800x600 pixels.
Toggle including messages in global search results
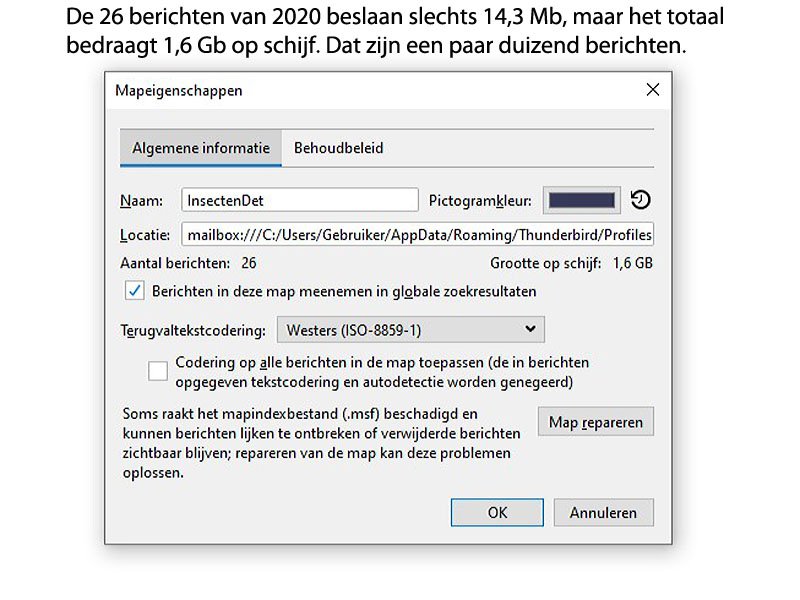(135, 291)
